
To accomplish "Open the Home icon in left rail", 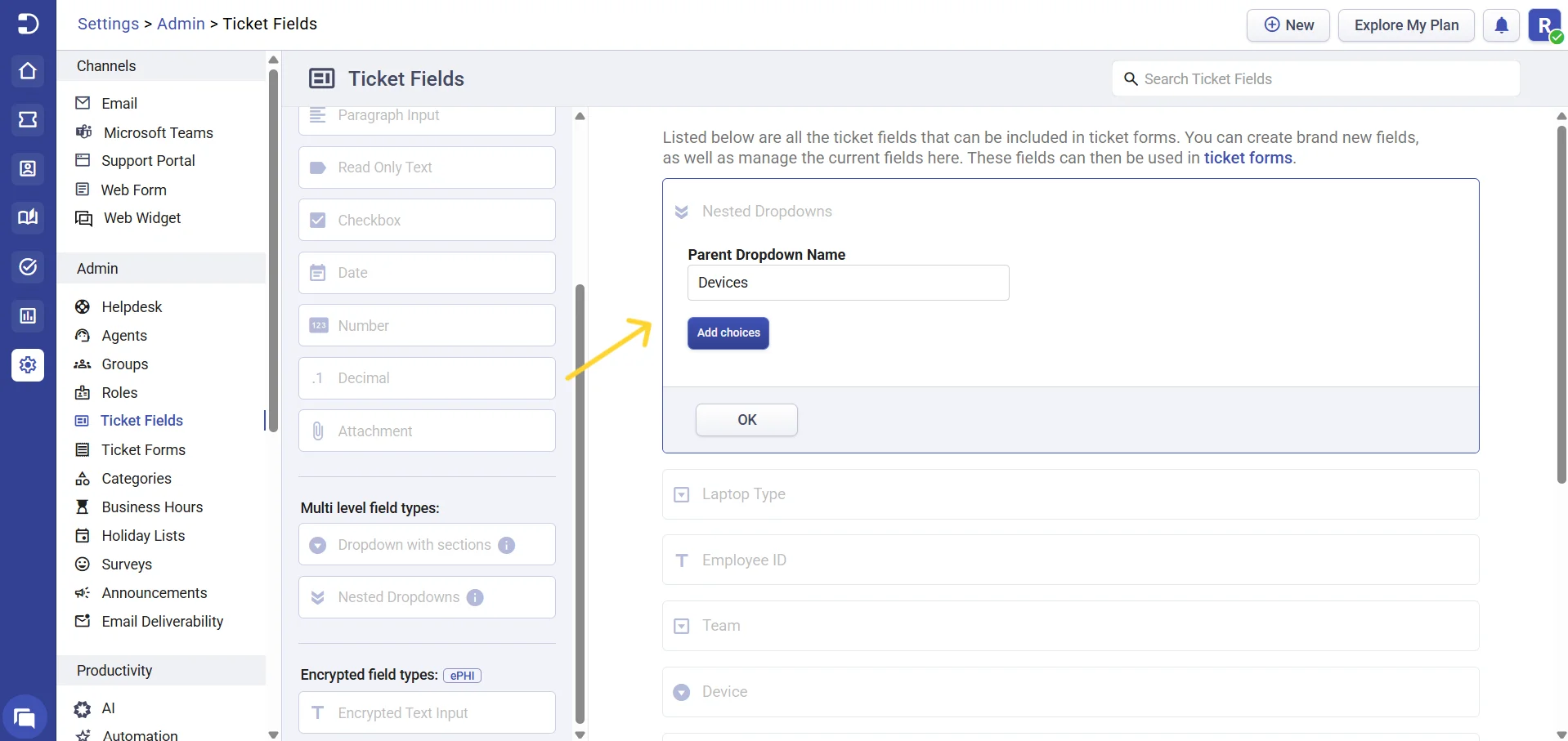I will click(x=28, y=71).
